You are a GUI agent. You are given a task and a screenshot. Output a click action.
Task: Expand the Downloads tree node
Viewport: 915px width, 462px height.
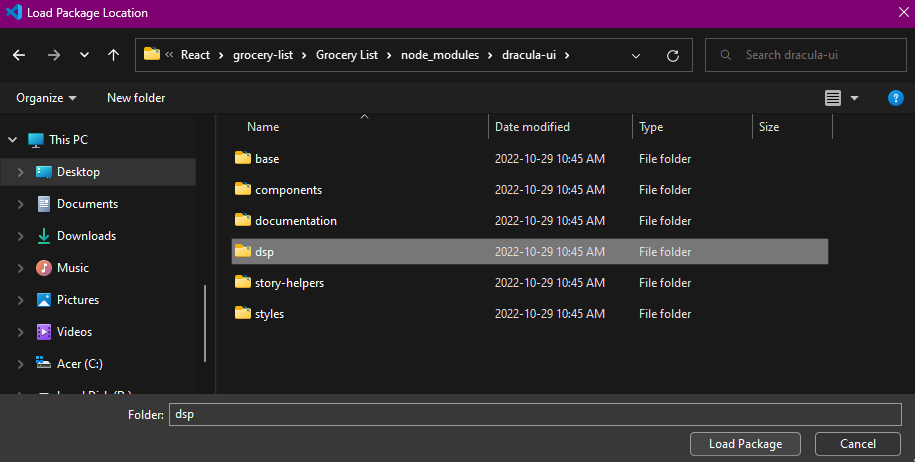click(x=20, y=236)
